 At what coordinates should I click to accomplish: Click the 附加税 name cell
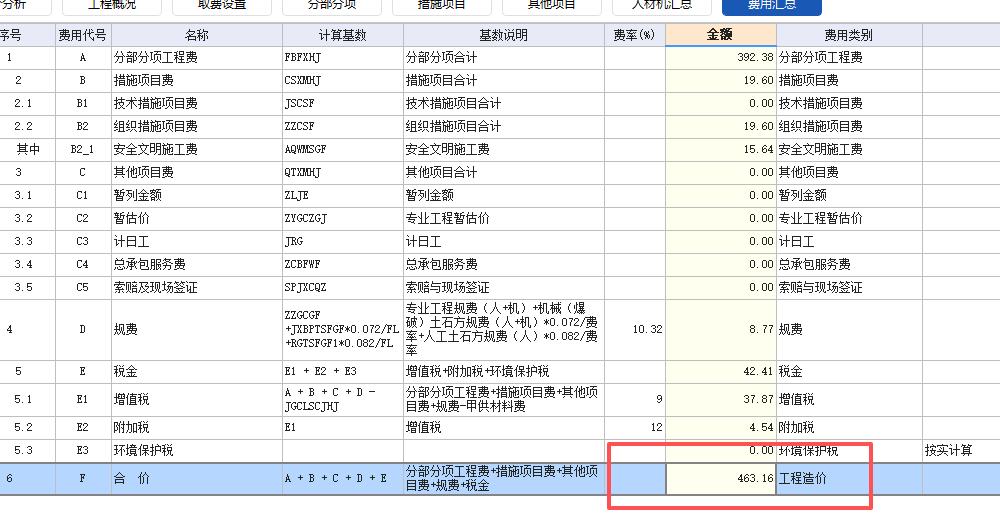[x=196, y=427]
